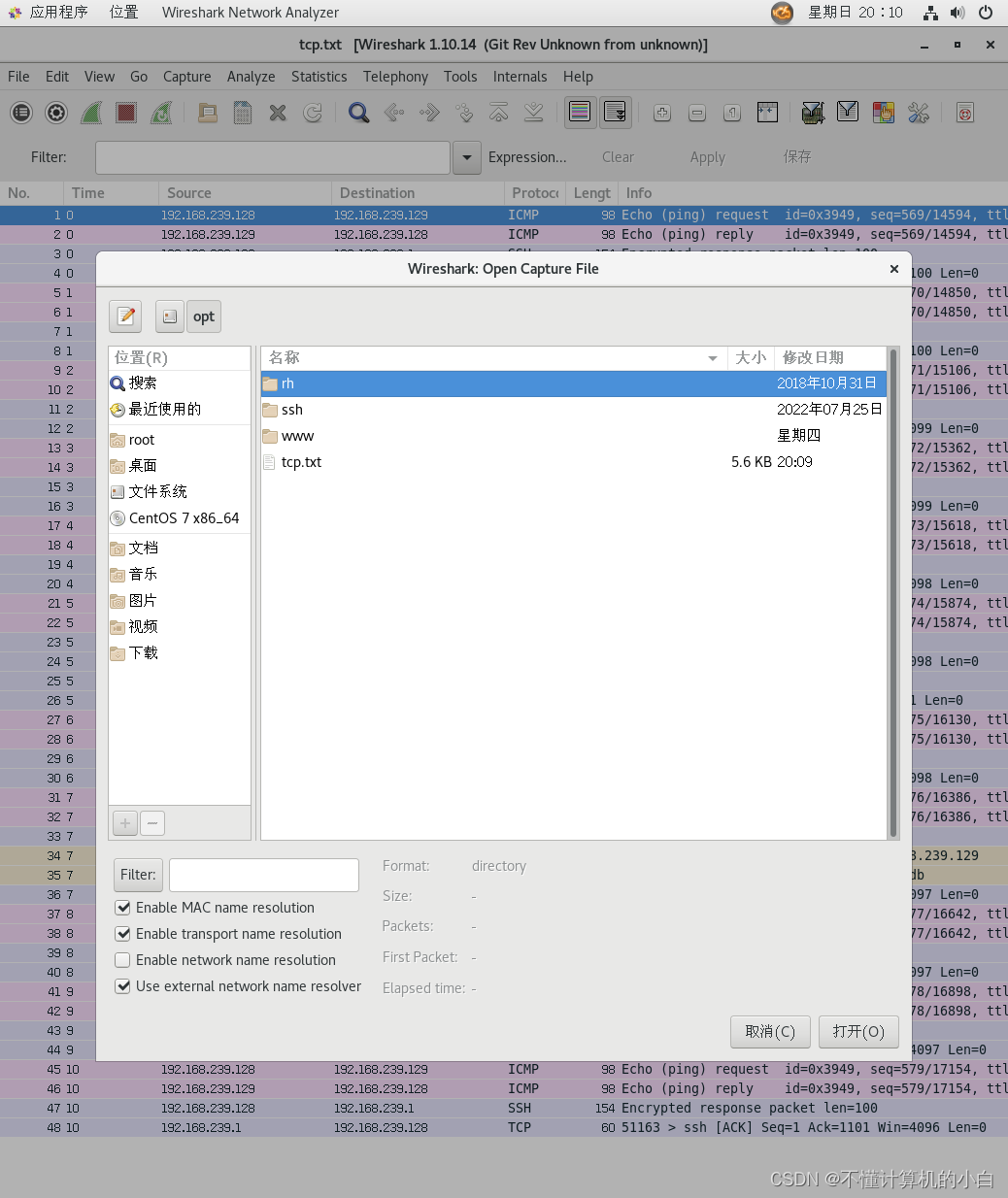Open the Telephony menu
Screen dimensions: 1008x1198
click(x=395, y=77)
